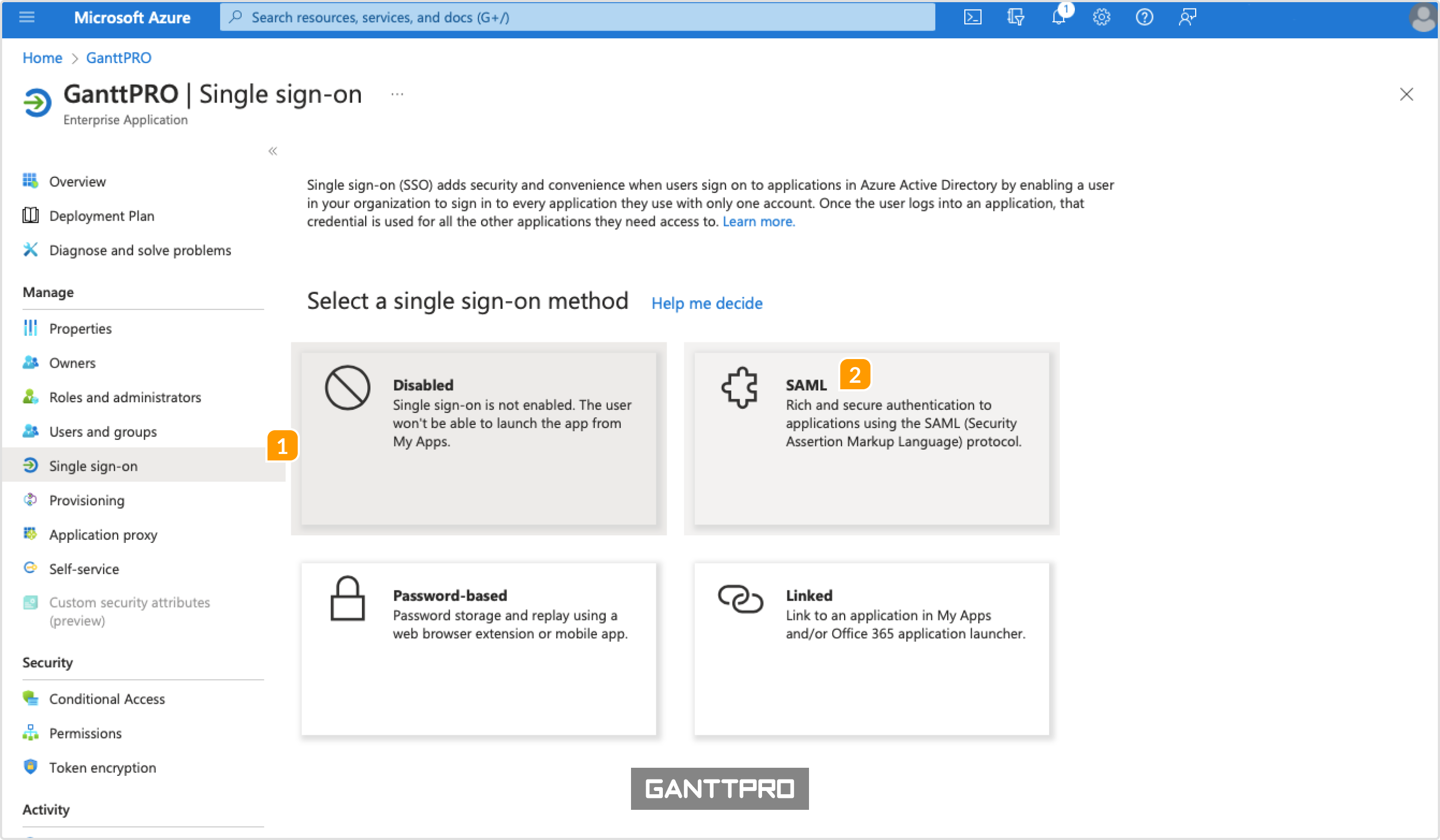
Task: Choose the Linked sign-on method card
Action: pyautogui.click(x=872, y=649)
